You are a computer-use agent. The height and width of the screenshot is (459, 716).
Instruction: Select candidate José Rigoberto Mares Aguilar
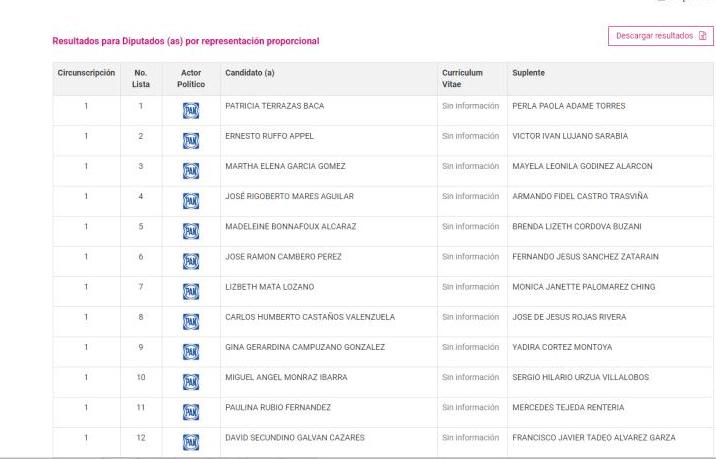(289, 196)
